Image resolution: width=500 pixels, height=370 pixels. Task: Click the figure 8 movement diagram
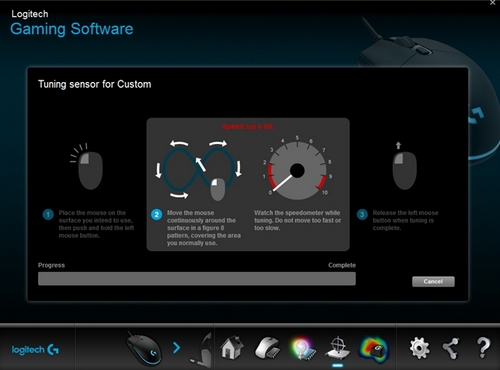[x=198, y=169]
